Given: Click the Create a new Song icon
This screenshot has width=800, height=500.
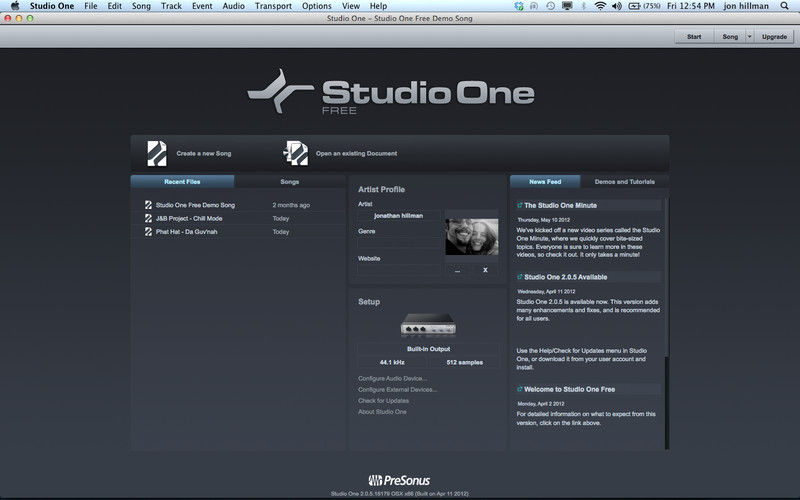Looking at the screenshot, I should pyautogui.click(x=157, y=153).
